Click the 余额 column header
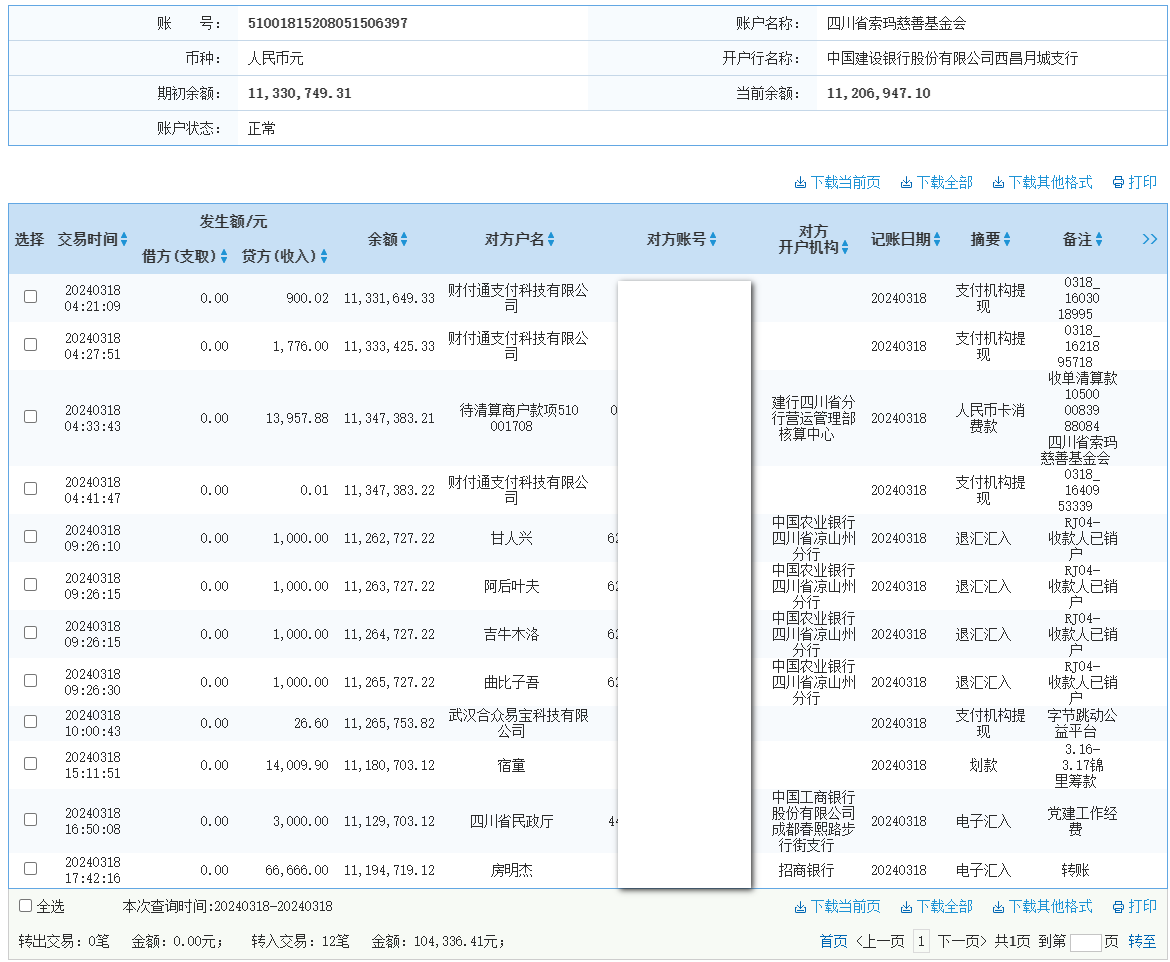The height and width of the screenshot is (962, 1170). pos(383,240)
